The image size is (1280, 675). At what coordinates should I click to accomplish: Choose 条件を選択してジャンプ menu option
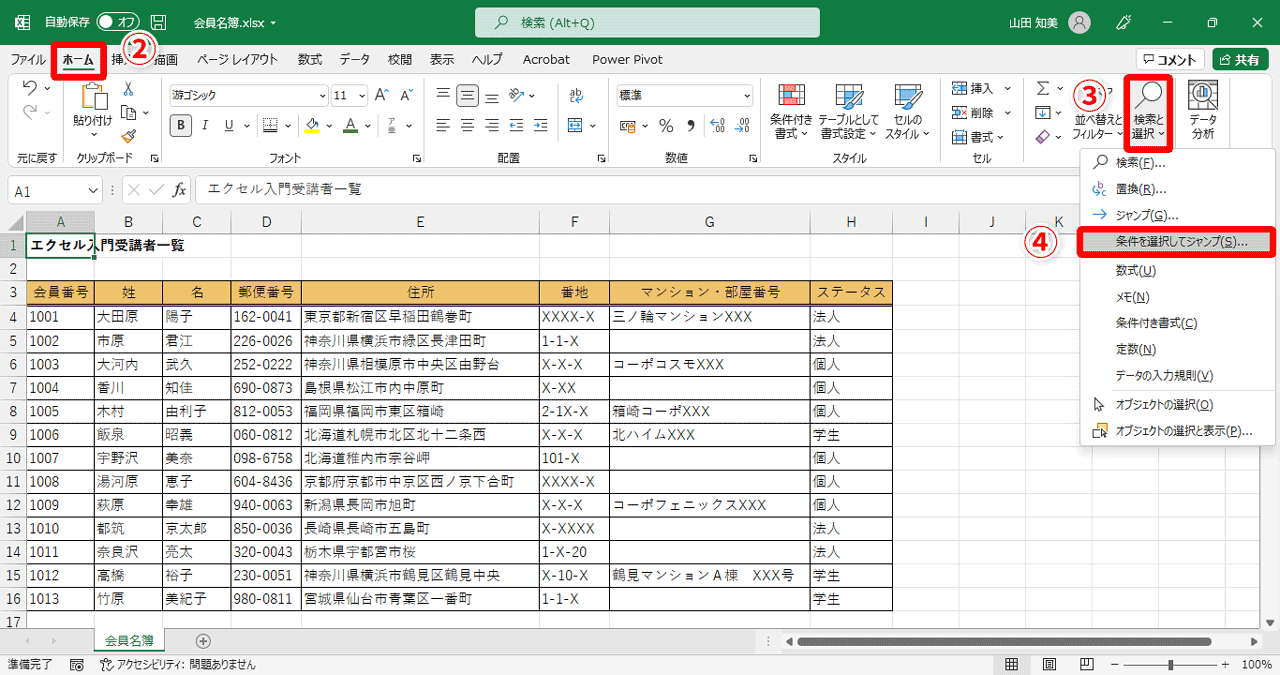pos(1181,243)
